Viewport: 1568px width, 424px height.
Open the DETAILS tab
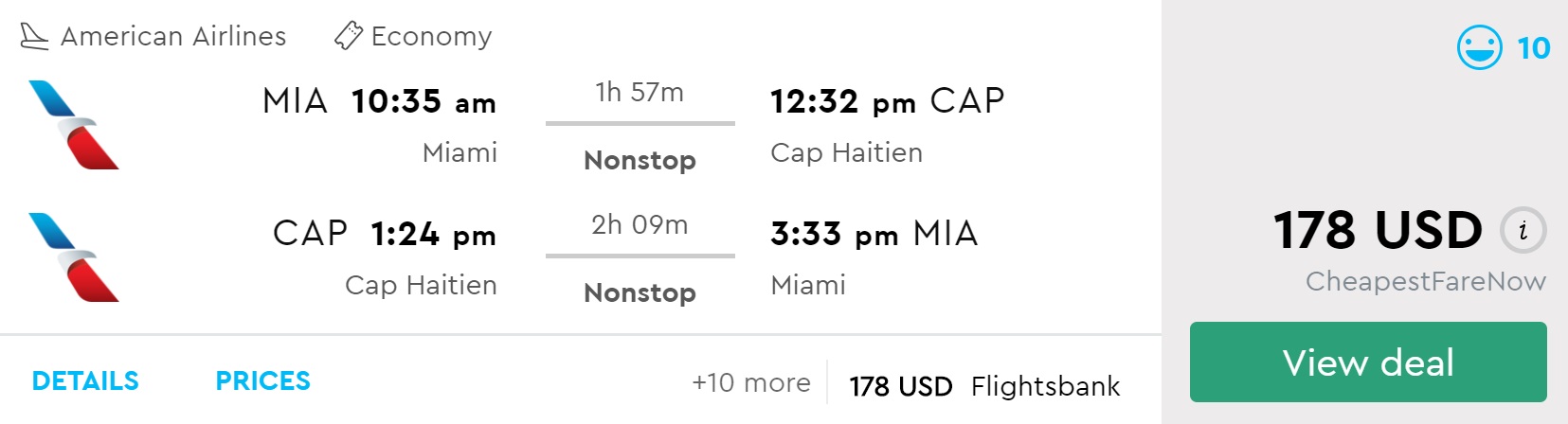(85, 380)
